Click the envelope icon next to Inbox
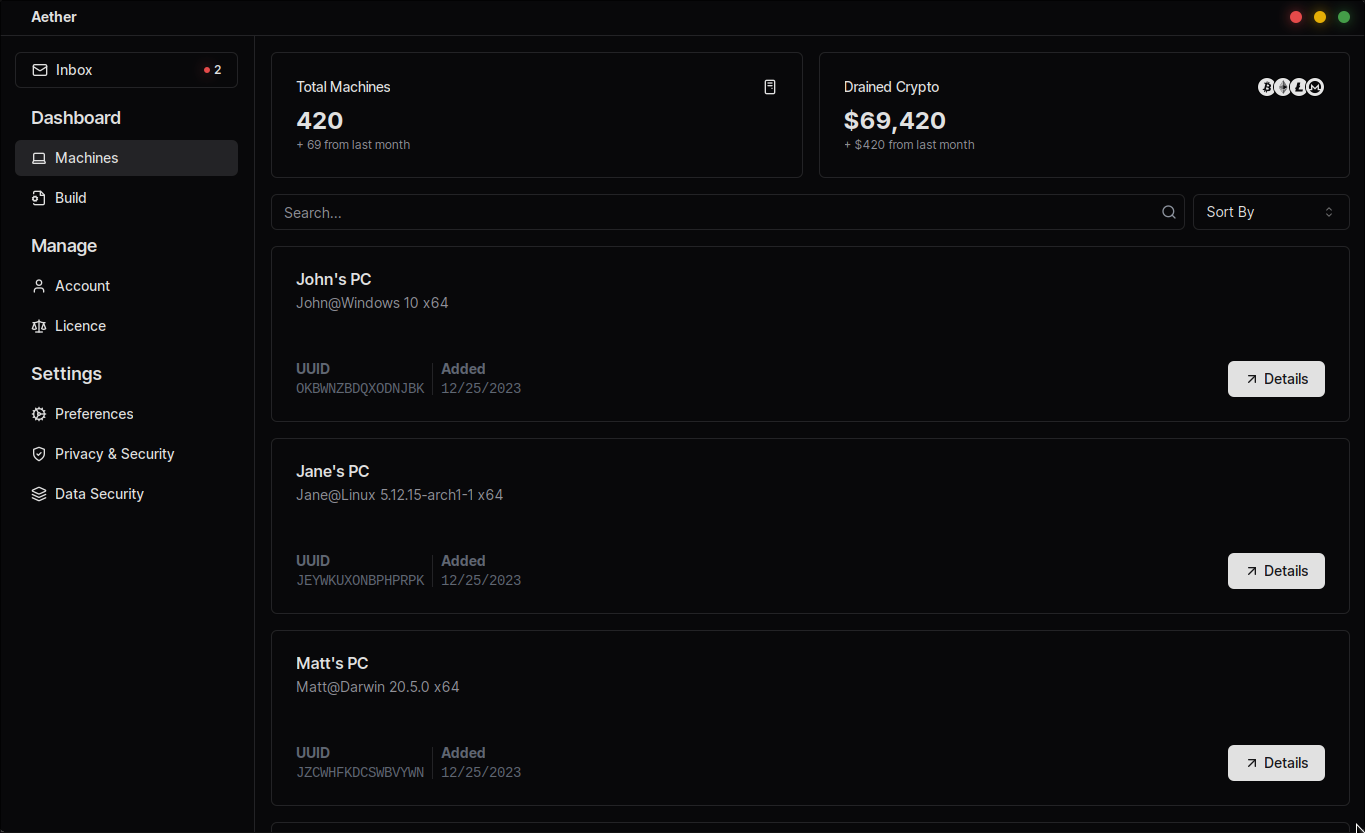The image size is (1365, 833). click(x=39, y=69)
